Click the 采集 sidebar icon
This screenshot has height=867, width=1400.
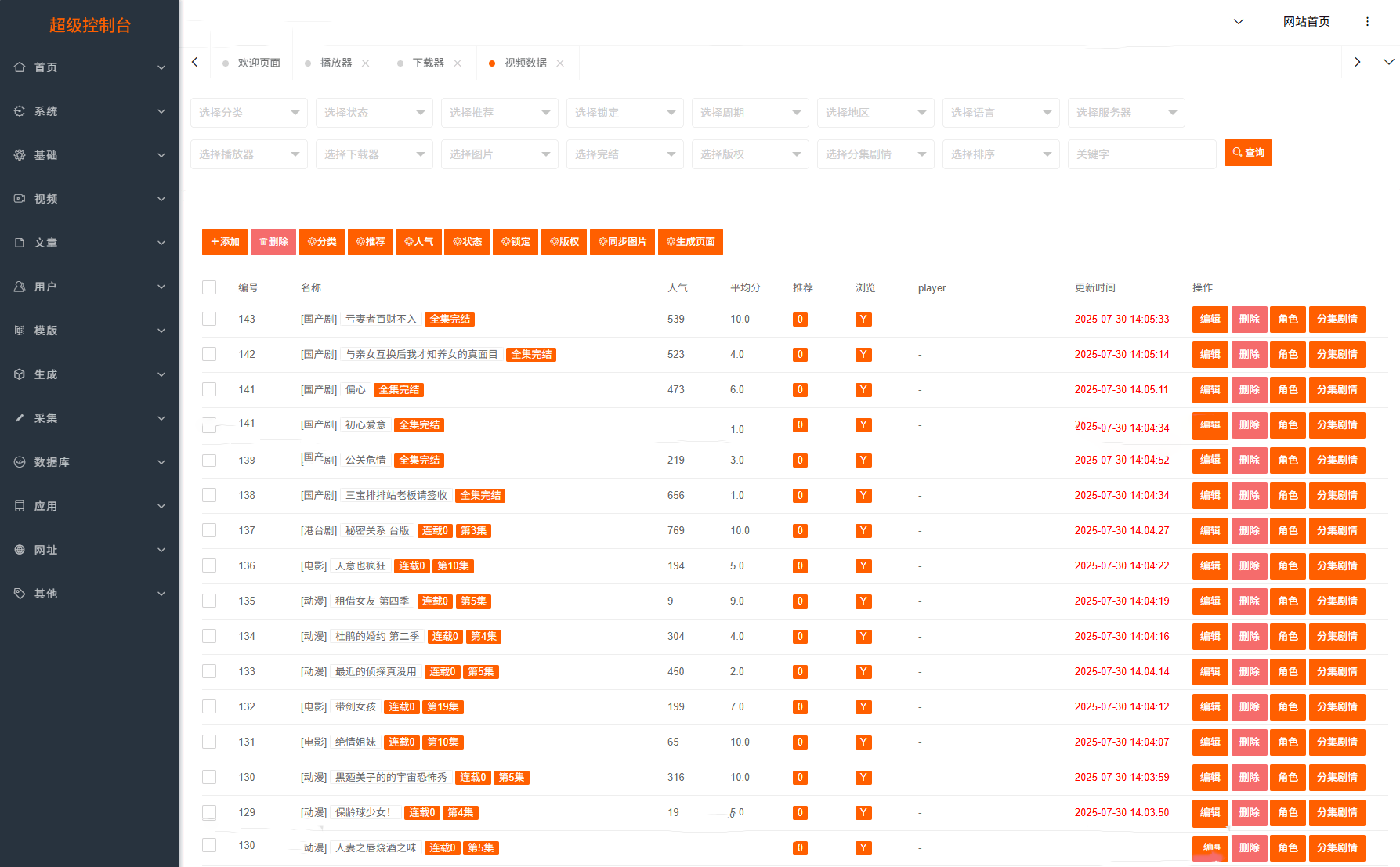[x=20, y=418]
